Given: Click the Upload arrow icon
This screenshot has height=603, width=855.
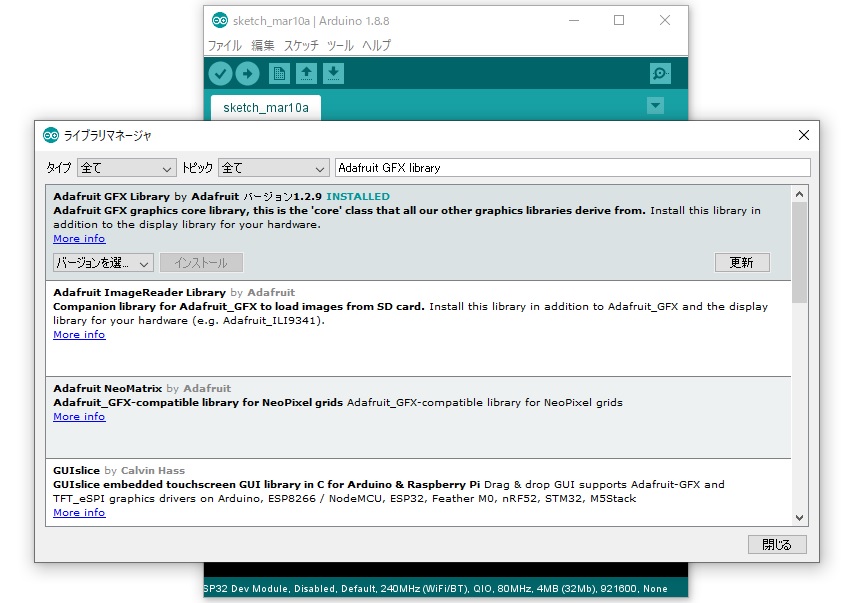Looking at the screenshot, I should 247,73.
